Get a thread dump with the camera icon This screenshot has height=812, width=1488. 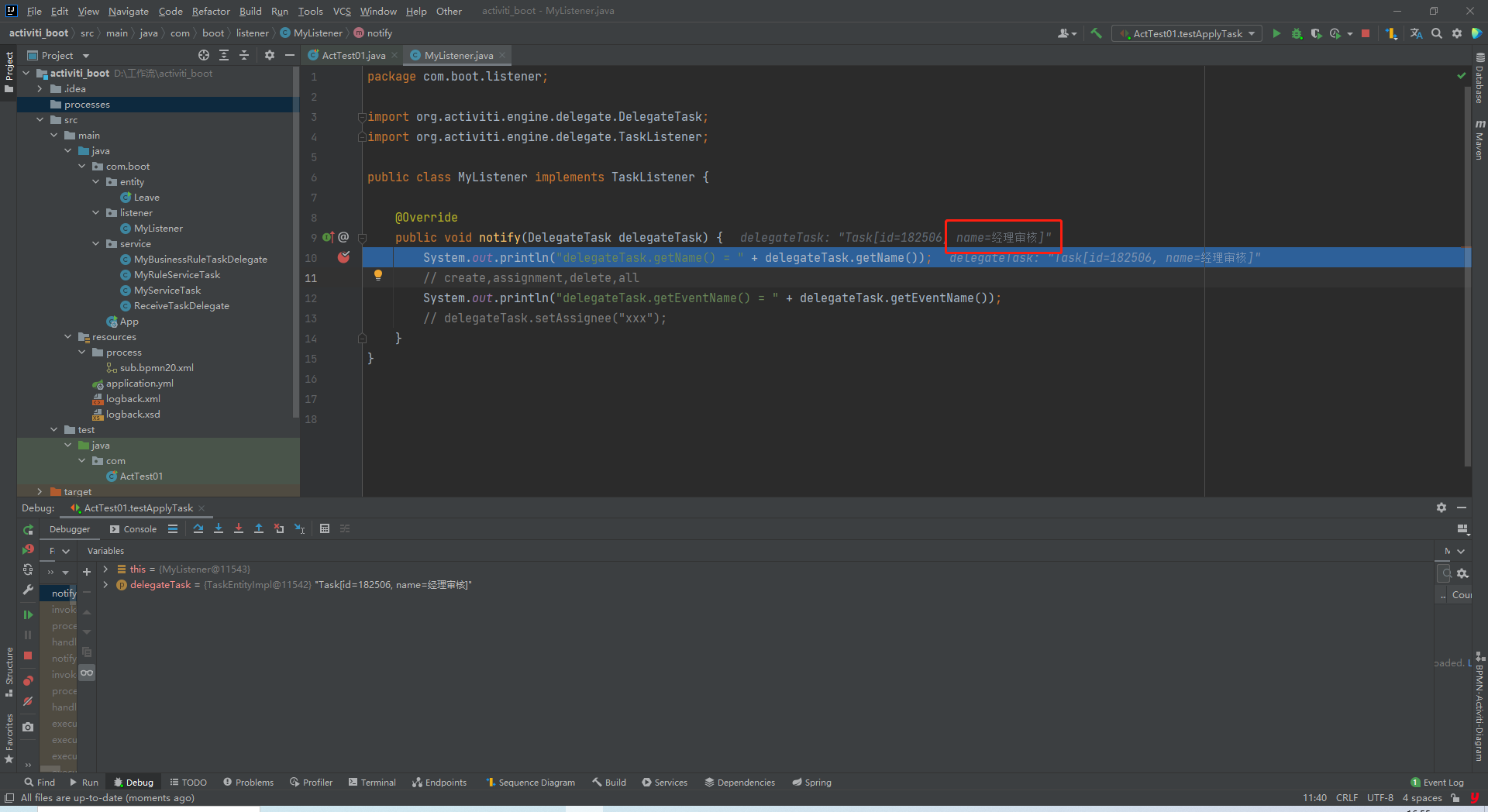point(28,727)
